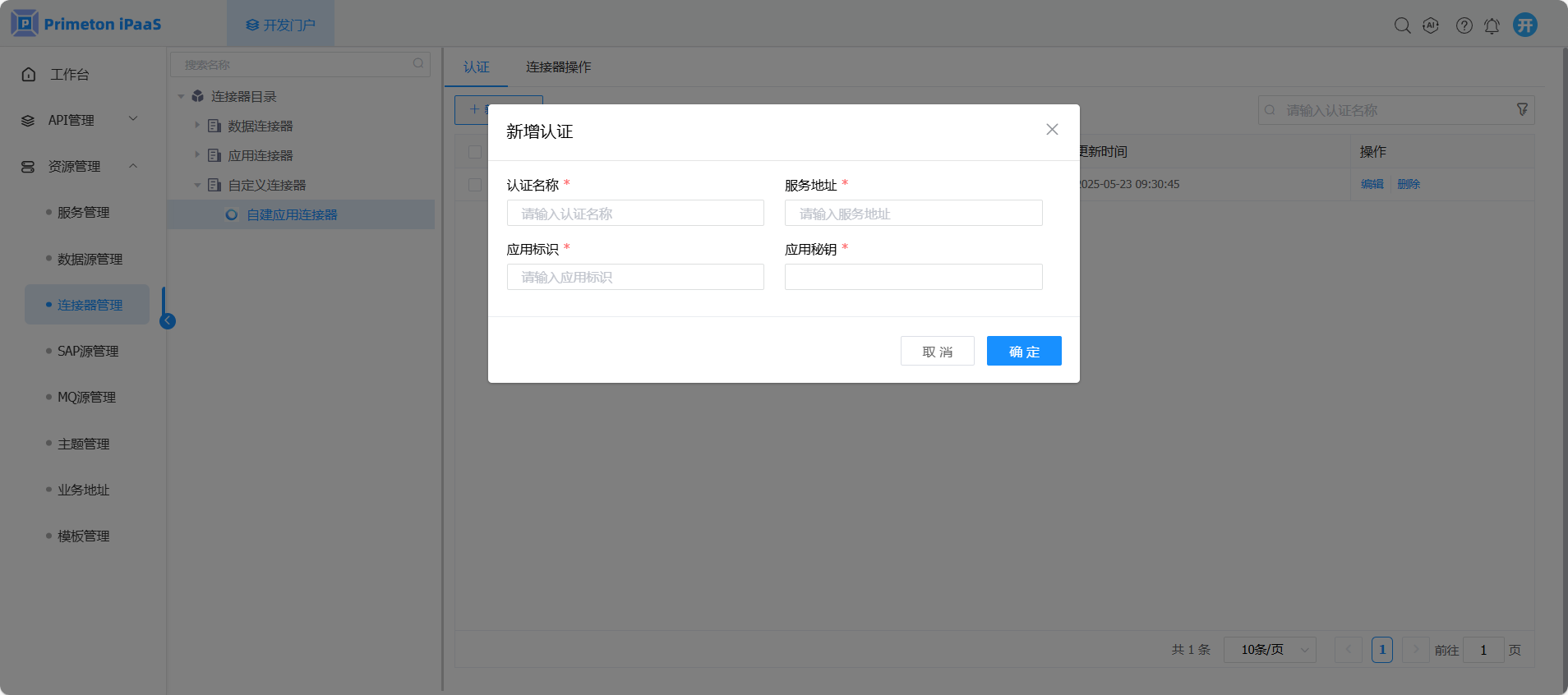1568x695 pixels.
Task: Click the search magnifier icon in header
Action: point(1402,25)
